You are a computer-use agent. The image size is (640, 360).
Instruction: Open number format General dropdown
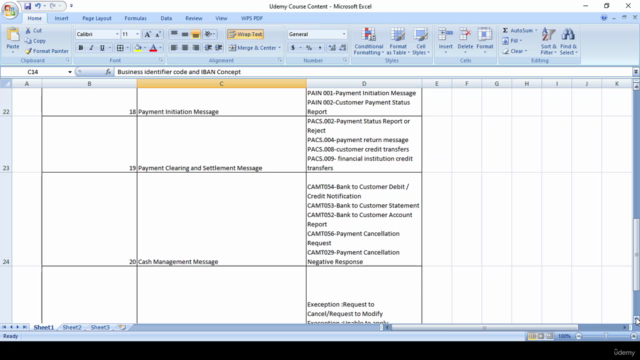point(344,34)
